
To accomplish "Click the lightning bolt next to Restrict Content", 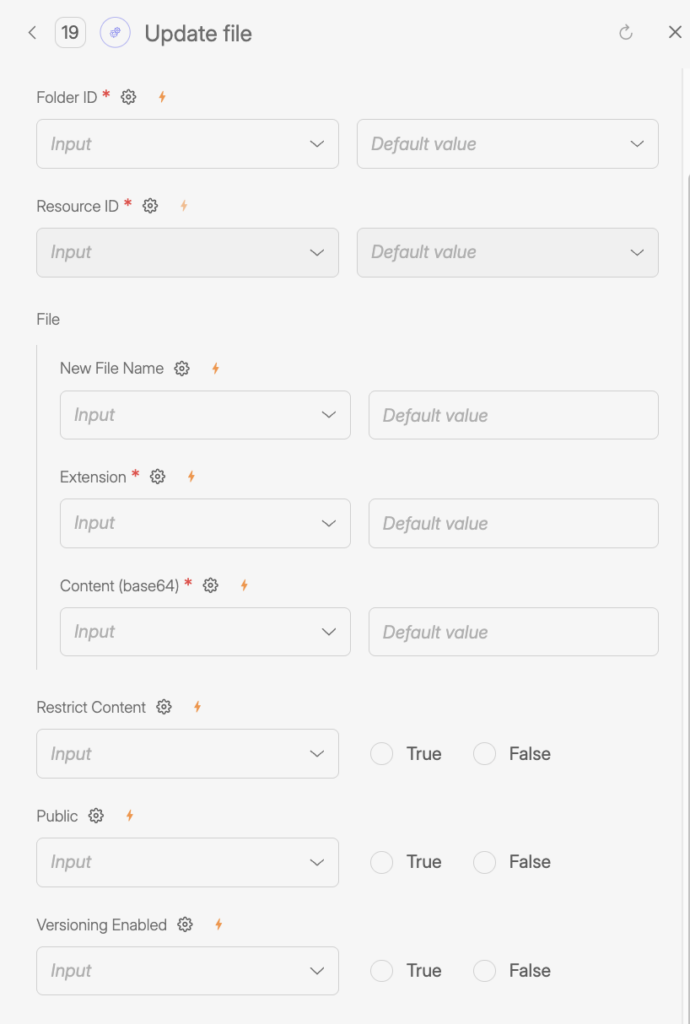I will [196, 707].
